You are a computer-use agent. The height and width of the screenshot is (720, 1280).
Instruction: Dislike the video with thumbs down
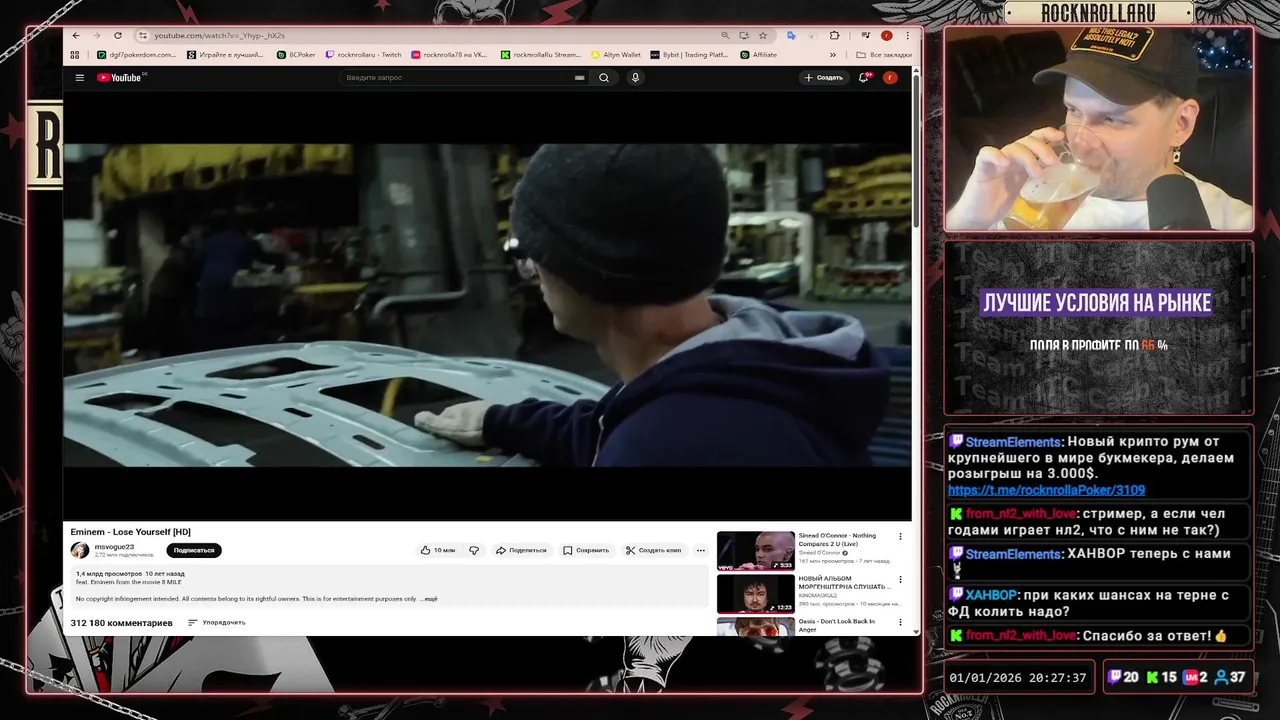click(474, 550)
